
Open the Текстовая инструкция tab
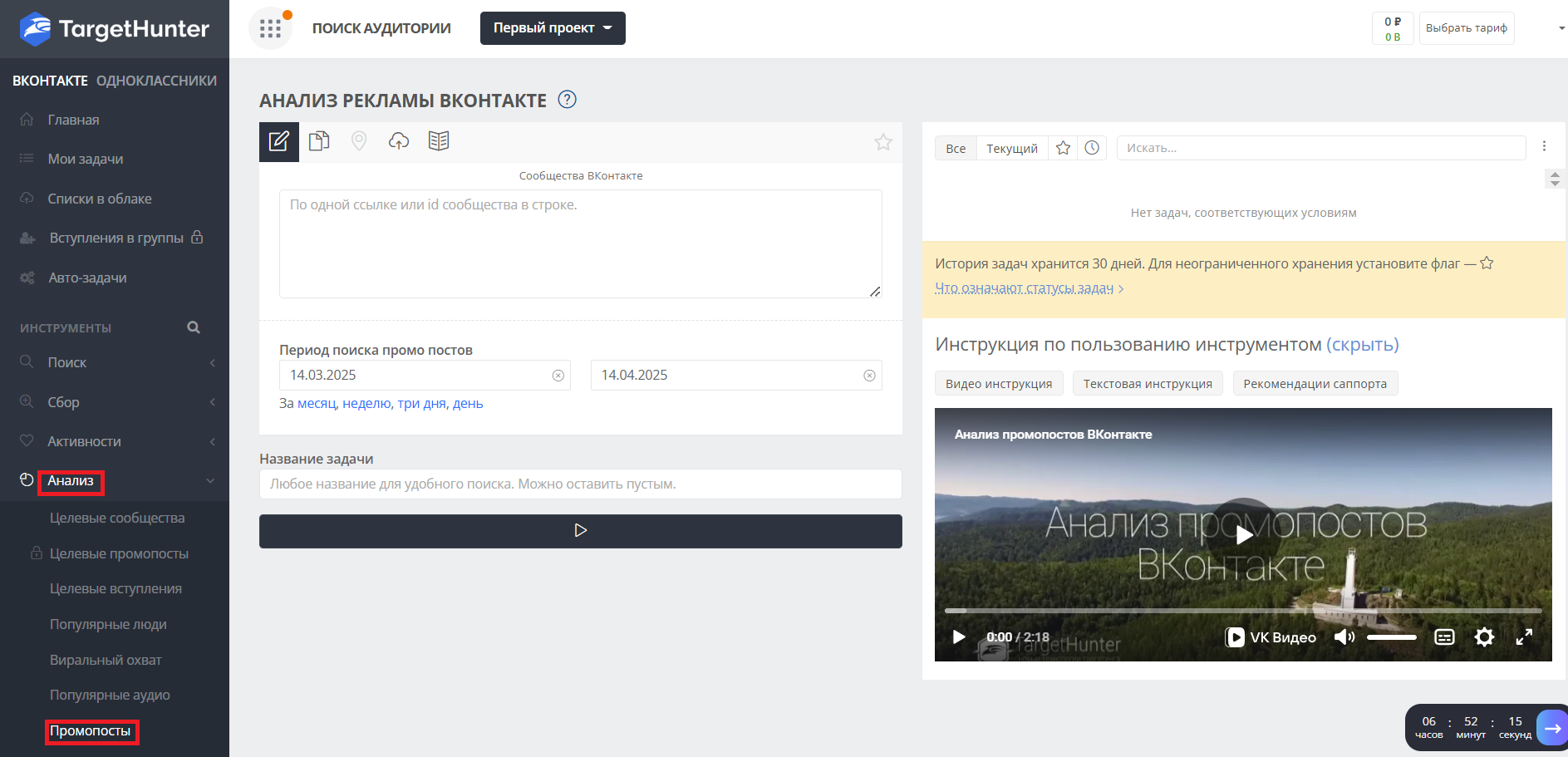click(x=1147, y=384)
